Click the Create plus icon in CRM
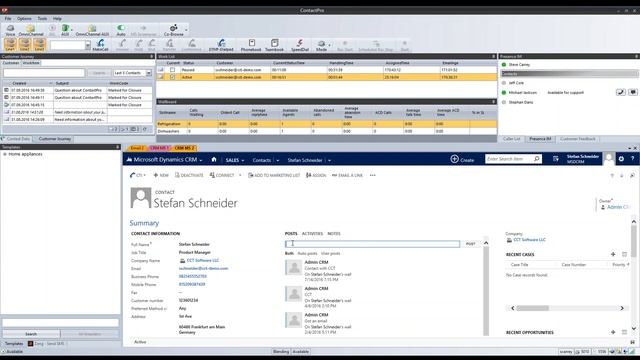Screen dimensions: 640x360 pyautogui.click(x=454, y=159)
